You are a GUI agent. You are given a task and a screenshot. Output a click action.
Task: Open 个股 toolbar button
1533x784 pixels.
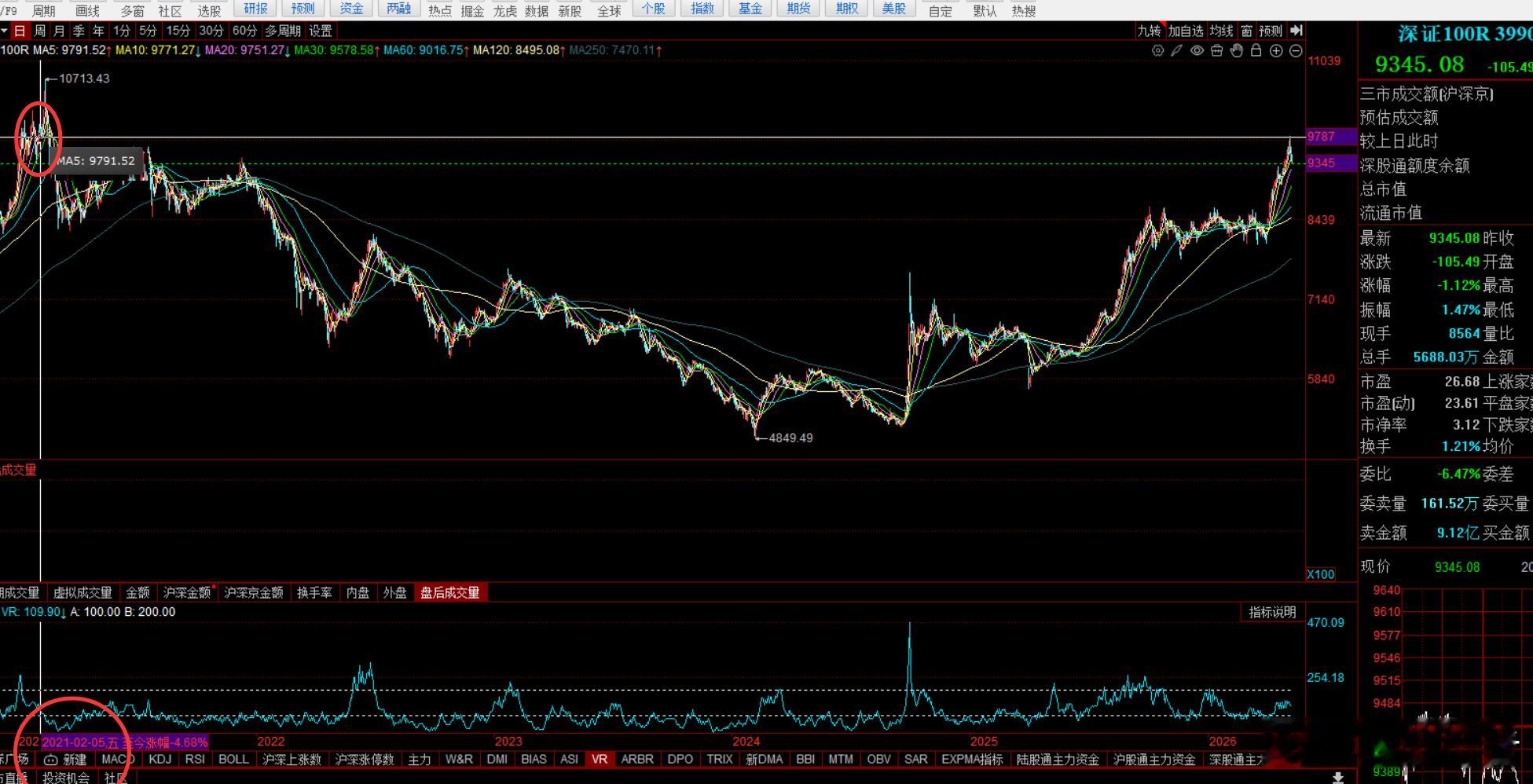[x=654, y=9]
